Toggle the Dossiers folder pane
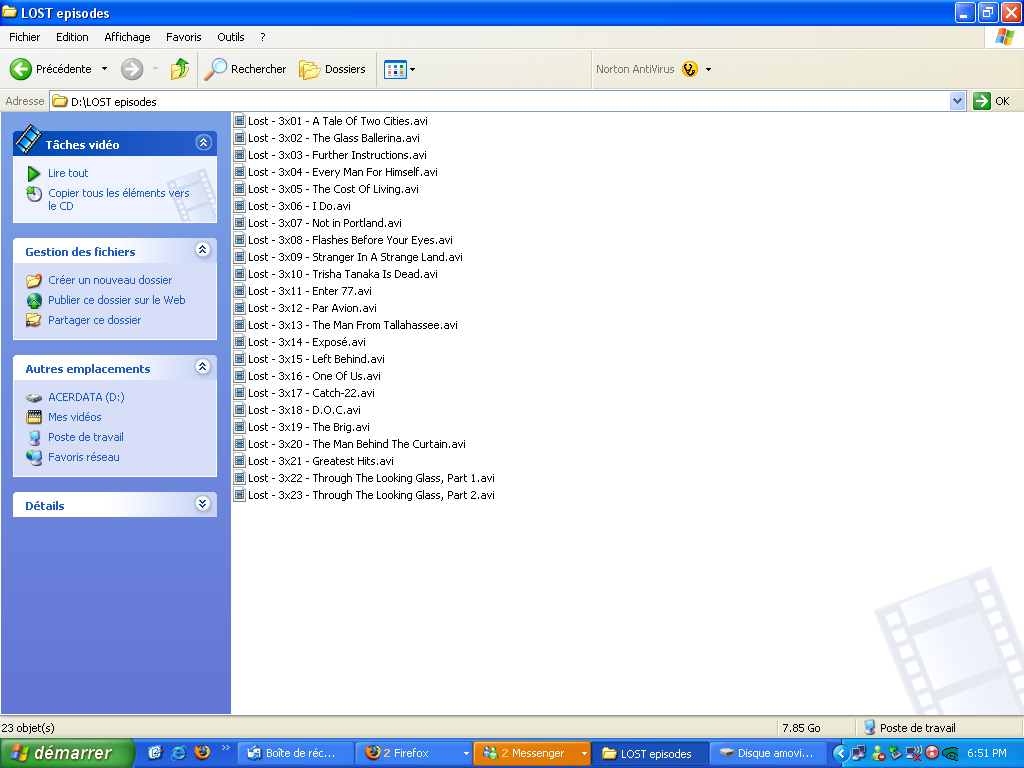The width and height of the screenshot is (1024, 768). [x=334, y=69]
